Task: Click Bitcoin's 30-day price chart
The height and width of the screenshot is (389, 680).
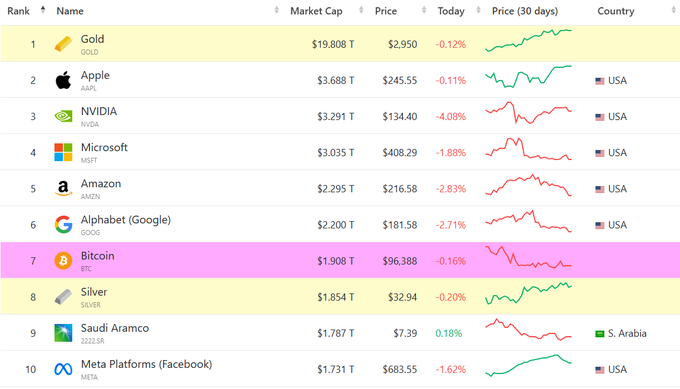Action: point(528,257)
